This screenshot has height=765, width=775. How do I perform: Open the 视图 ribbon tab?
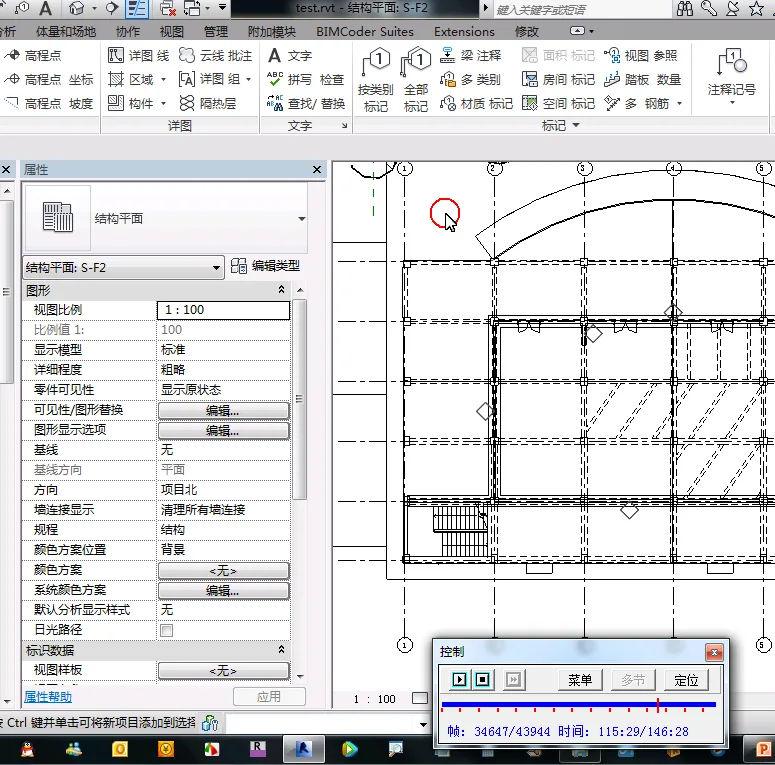pos(172,32)
